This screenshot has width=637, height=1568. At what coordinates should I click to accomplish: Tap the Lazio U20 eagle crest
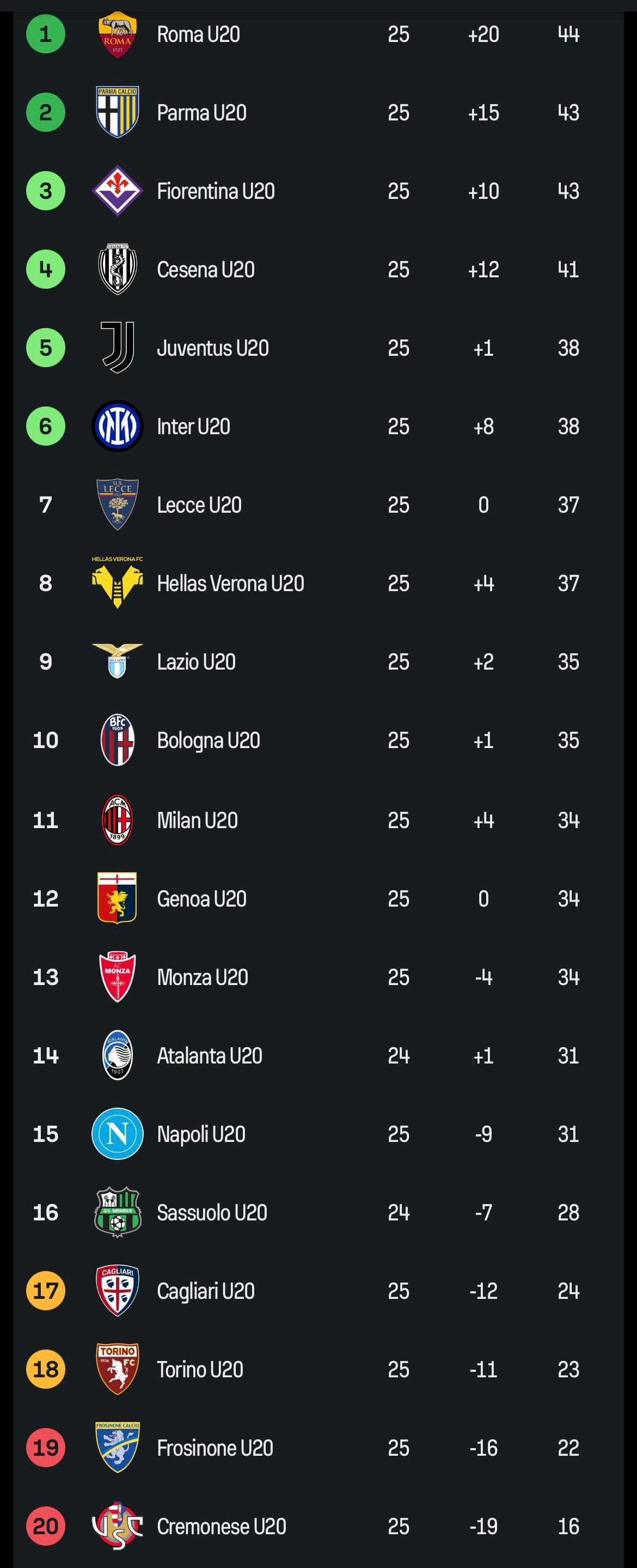pyautogui.click(x=118, y=661)
